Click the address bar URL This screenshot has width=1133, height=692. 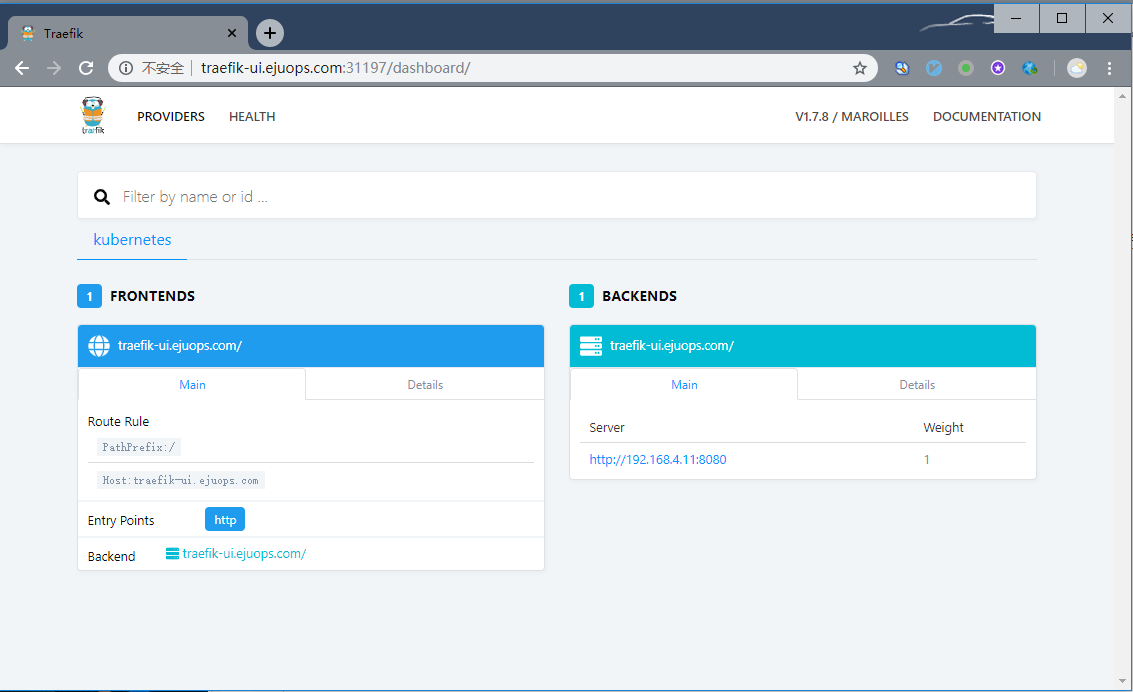pyautogui.click(x=335, y=68)
